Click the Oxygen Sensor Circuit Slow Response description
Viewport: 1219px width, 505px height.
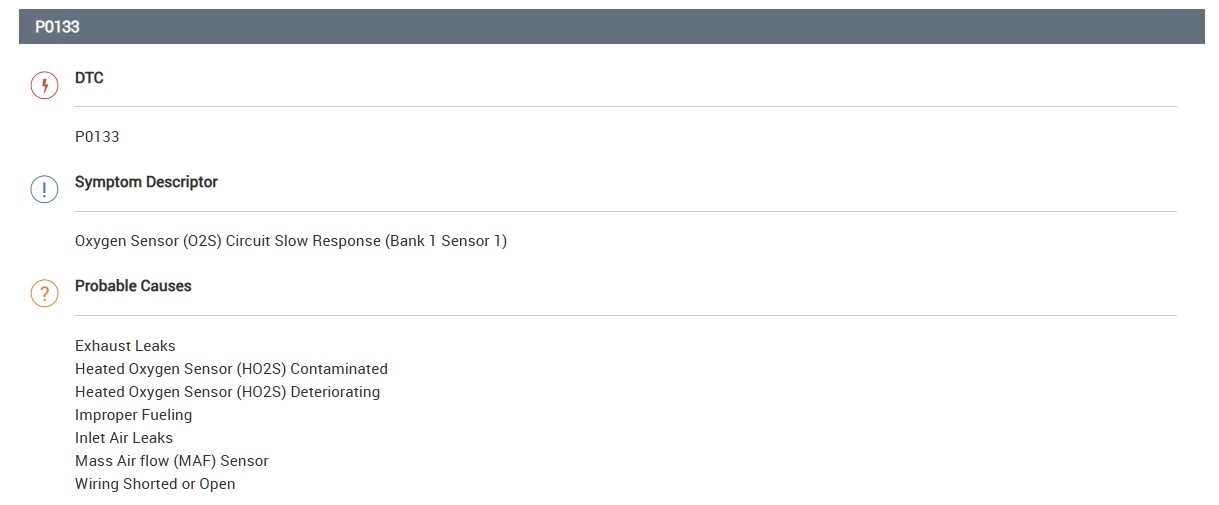(291, 241)
